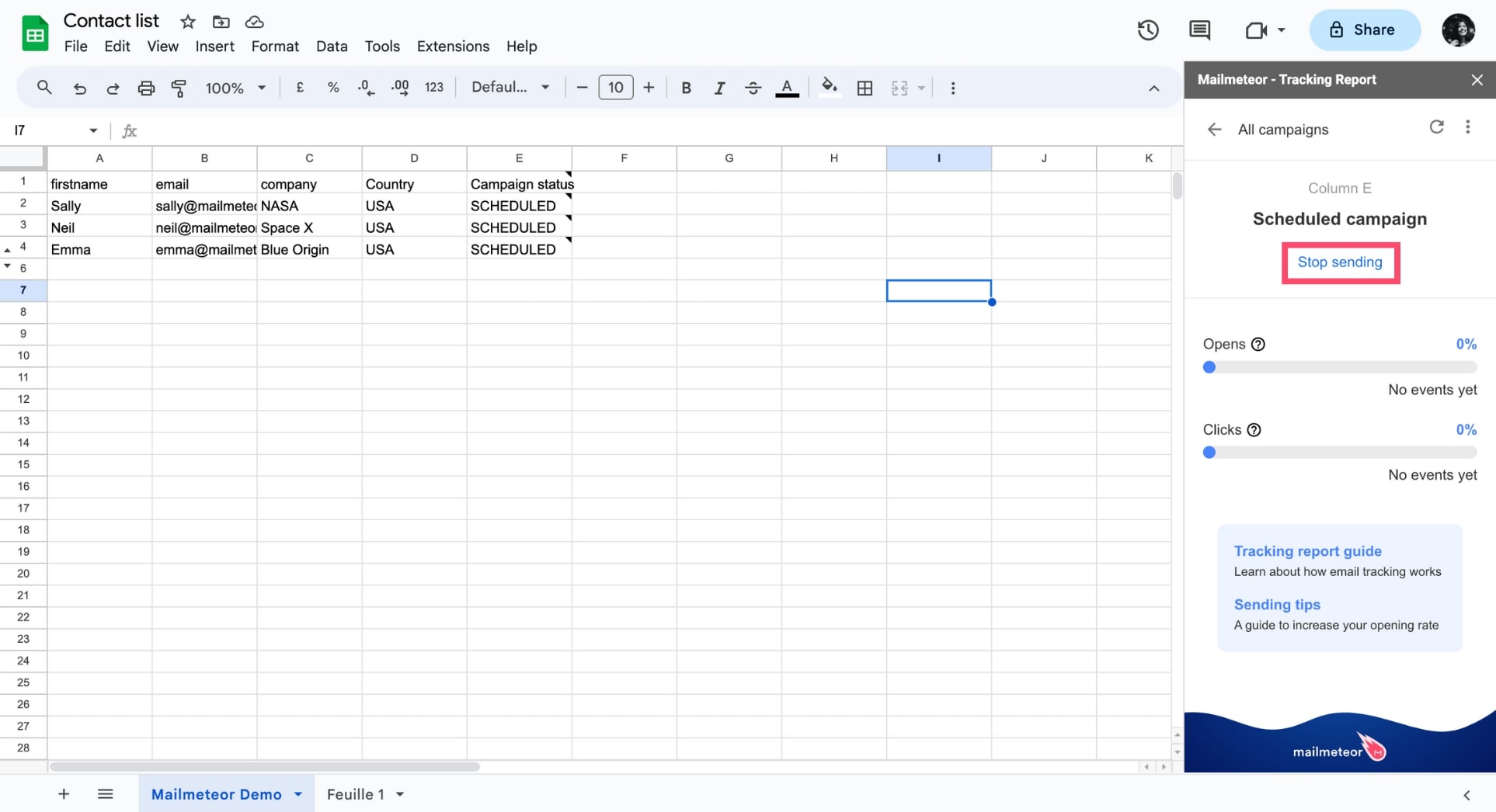
Task: Format as currency pound
Action: 300,88
